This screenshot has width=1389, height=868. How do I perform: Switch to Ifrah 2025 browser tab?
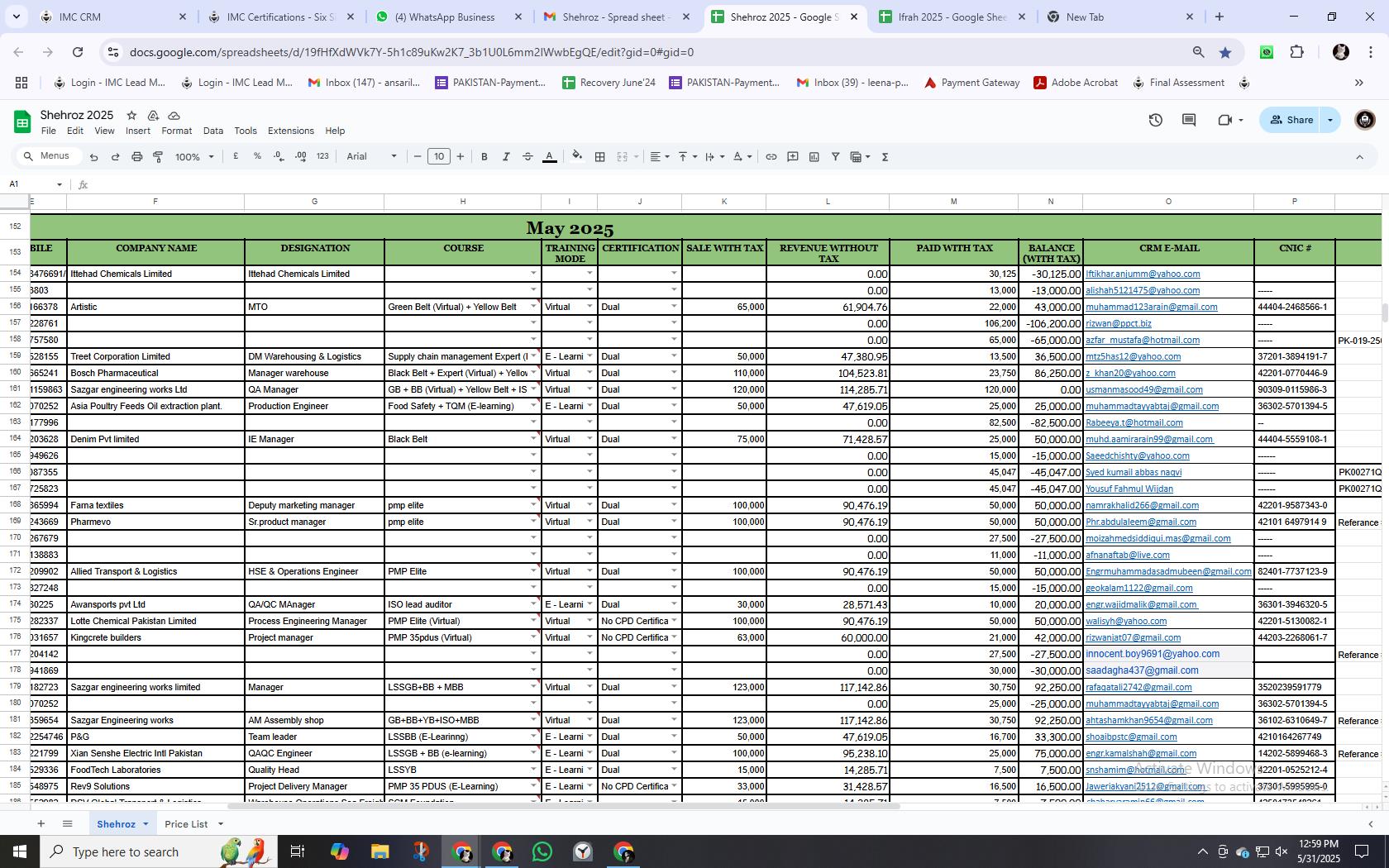(952, 17)
